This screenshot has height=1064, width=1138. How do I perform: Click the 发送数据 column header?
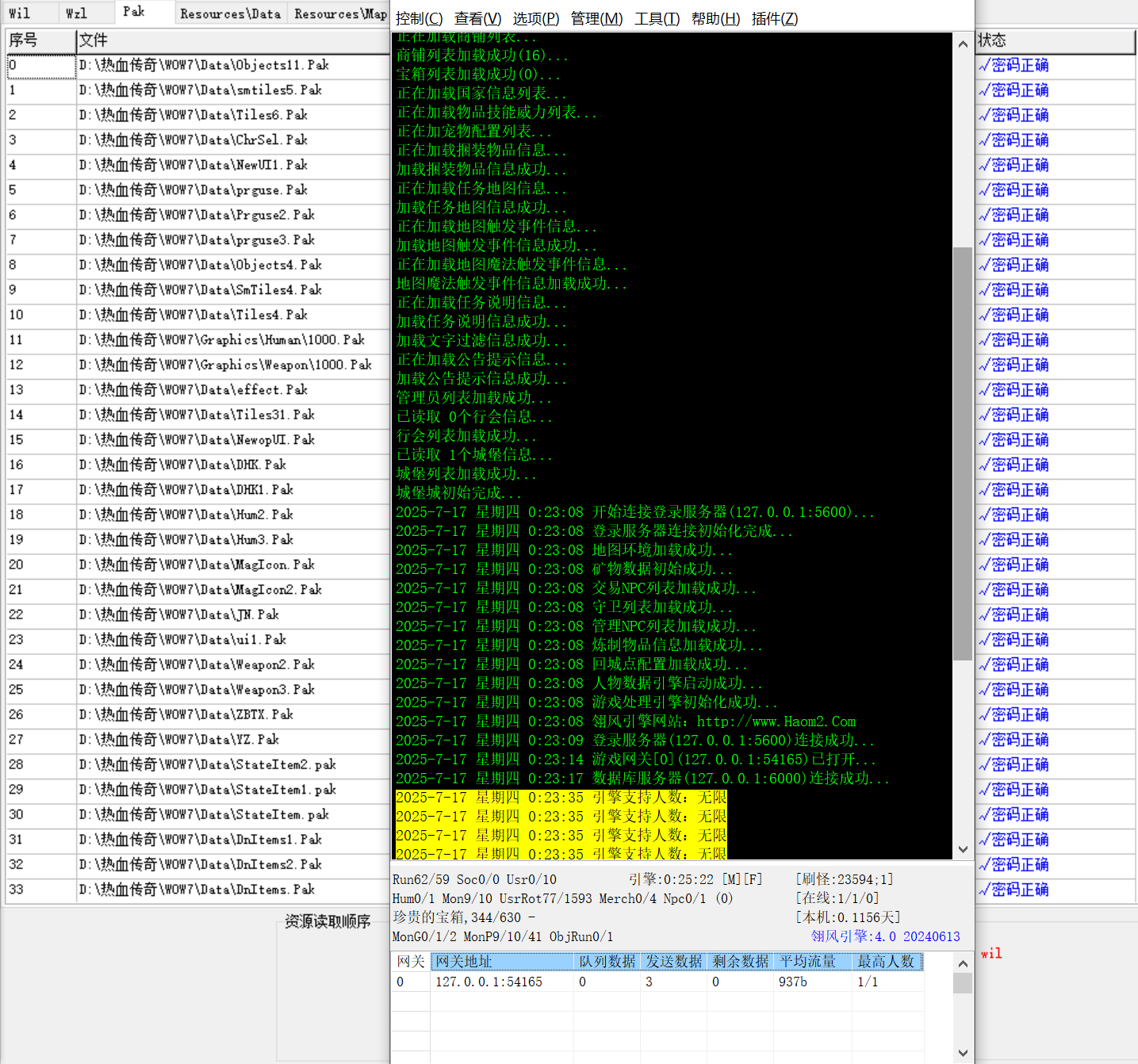tap(673, 962)
